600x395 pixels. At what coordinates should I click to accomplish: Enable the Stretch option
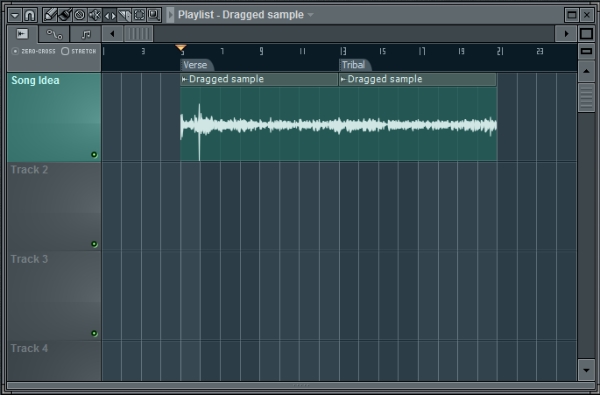point(78,51)
